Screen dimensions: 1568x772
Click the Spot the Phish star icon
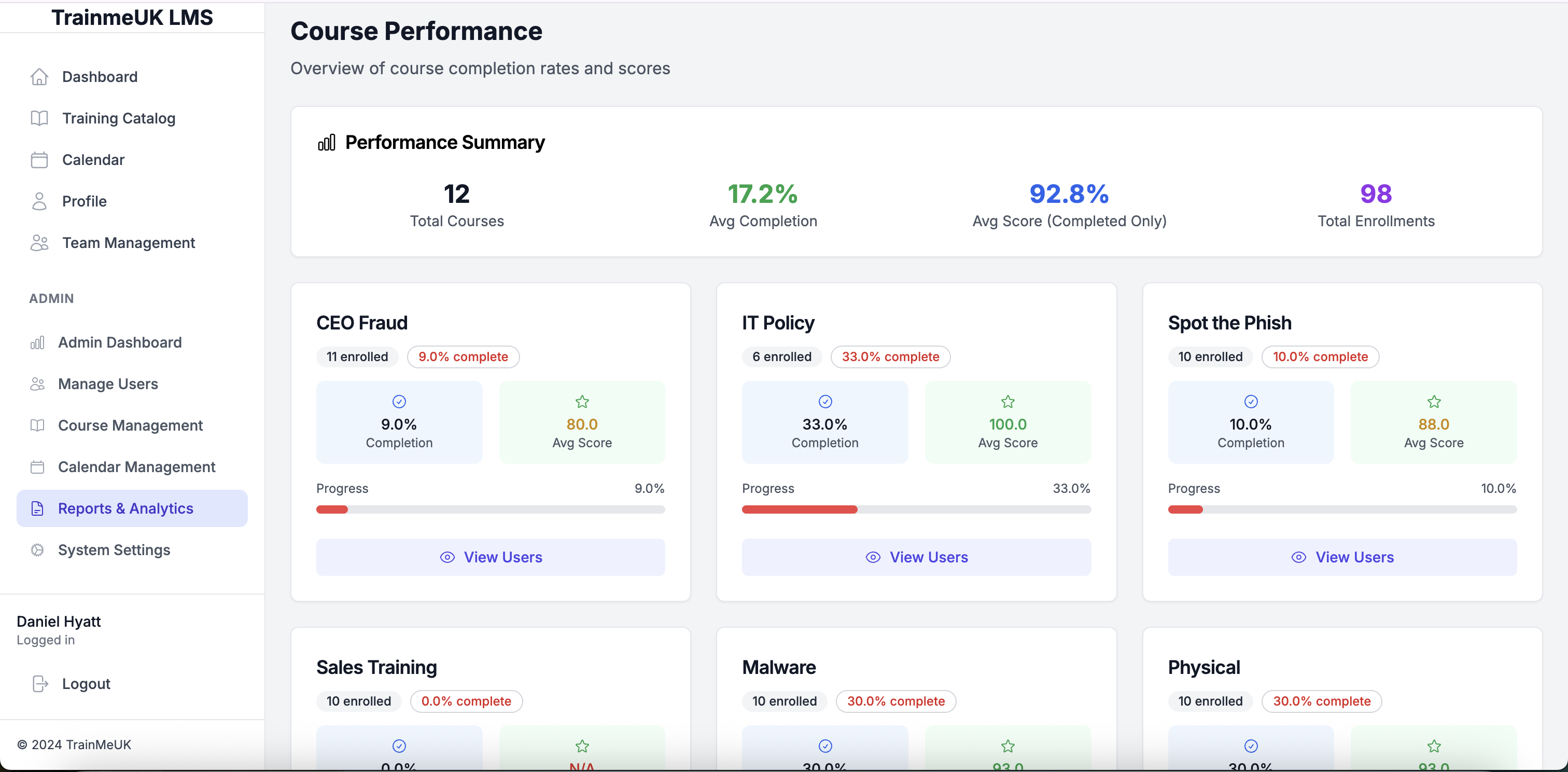(1434, 401)
